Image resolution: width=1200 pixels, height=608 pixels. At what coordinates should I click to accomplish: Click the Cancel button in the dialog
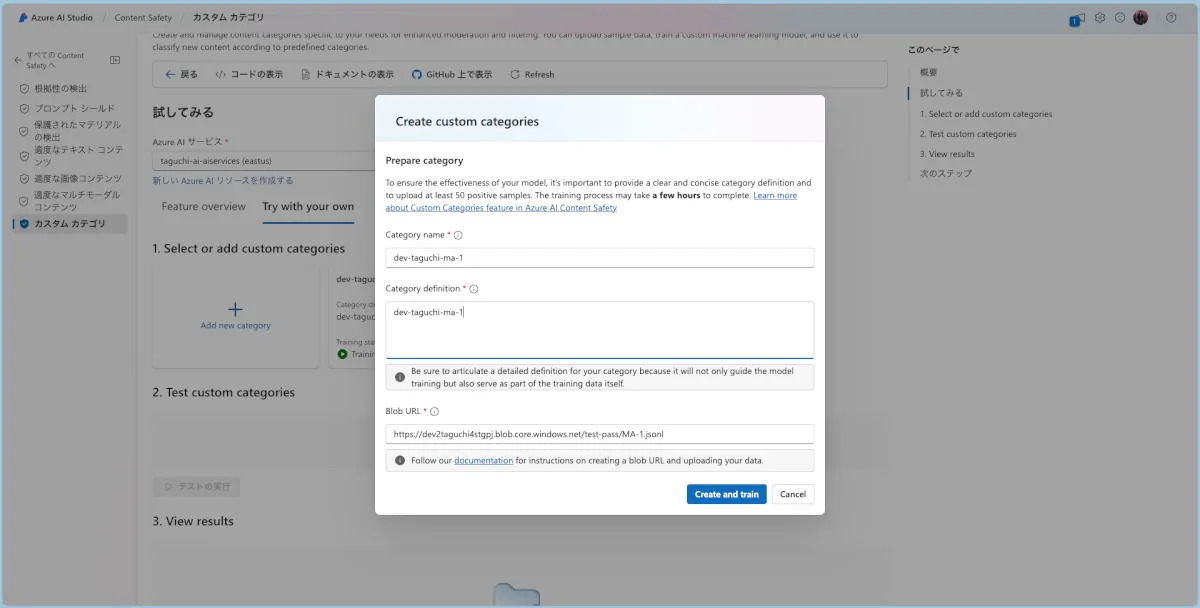(793, 494)
